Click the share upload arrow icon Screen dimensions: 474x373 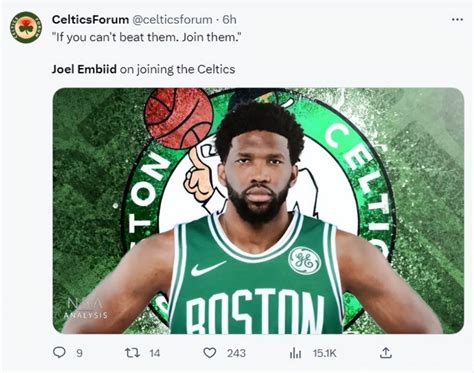[386, 353]
